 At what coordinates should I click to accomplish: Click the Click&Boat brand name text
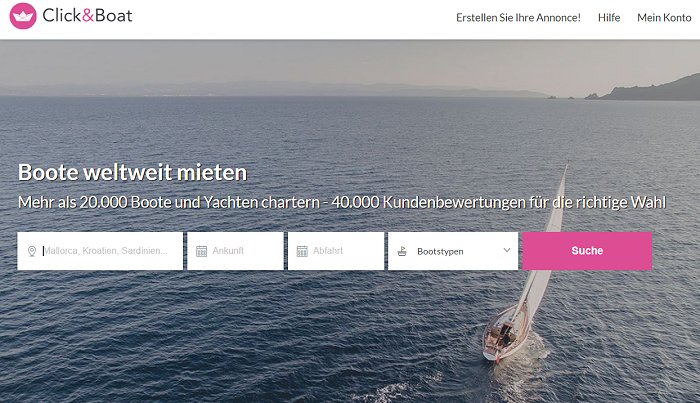point(88,16)
